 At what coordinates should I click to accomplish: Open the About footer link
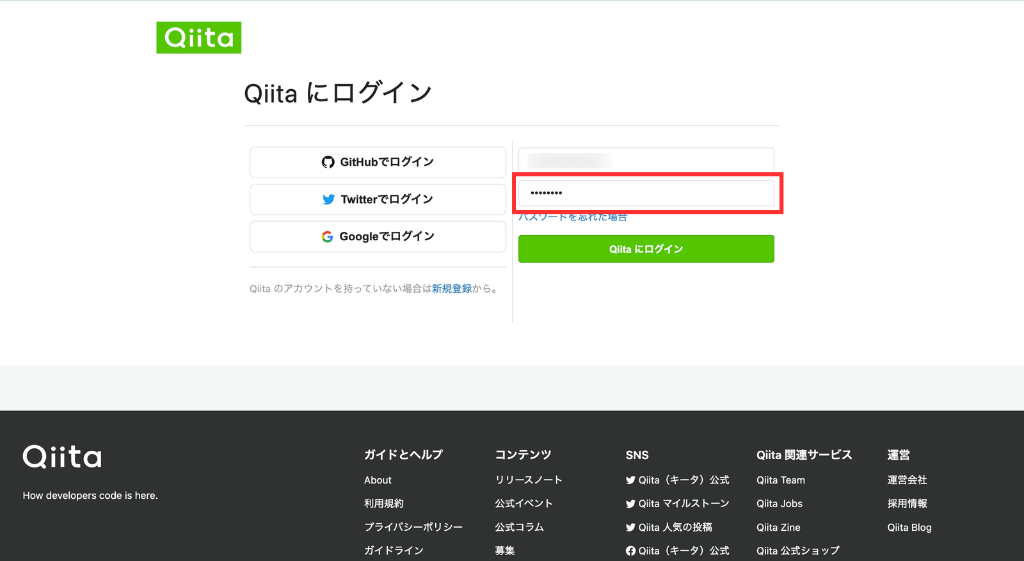coord(377,480)
